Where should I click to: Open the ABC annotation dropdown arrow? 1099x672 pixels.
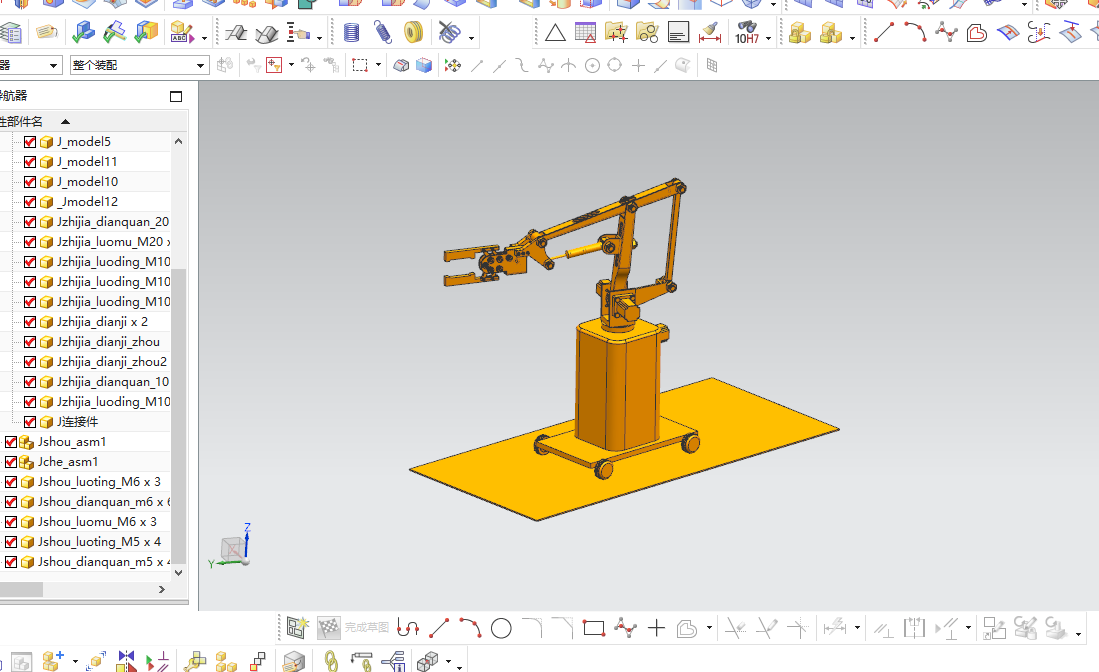[204, 38]
